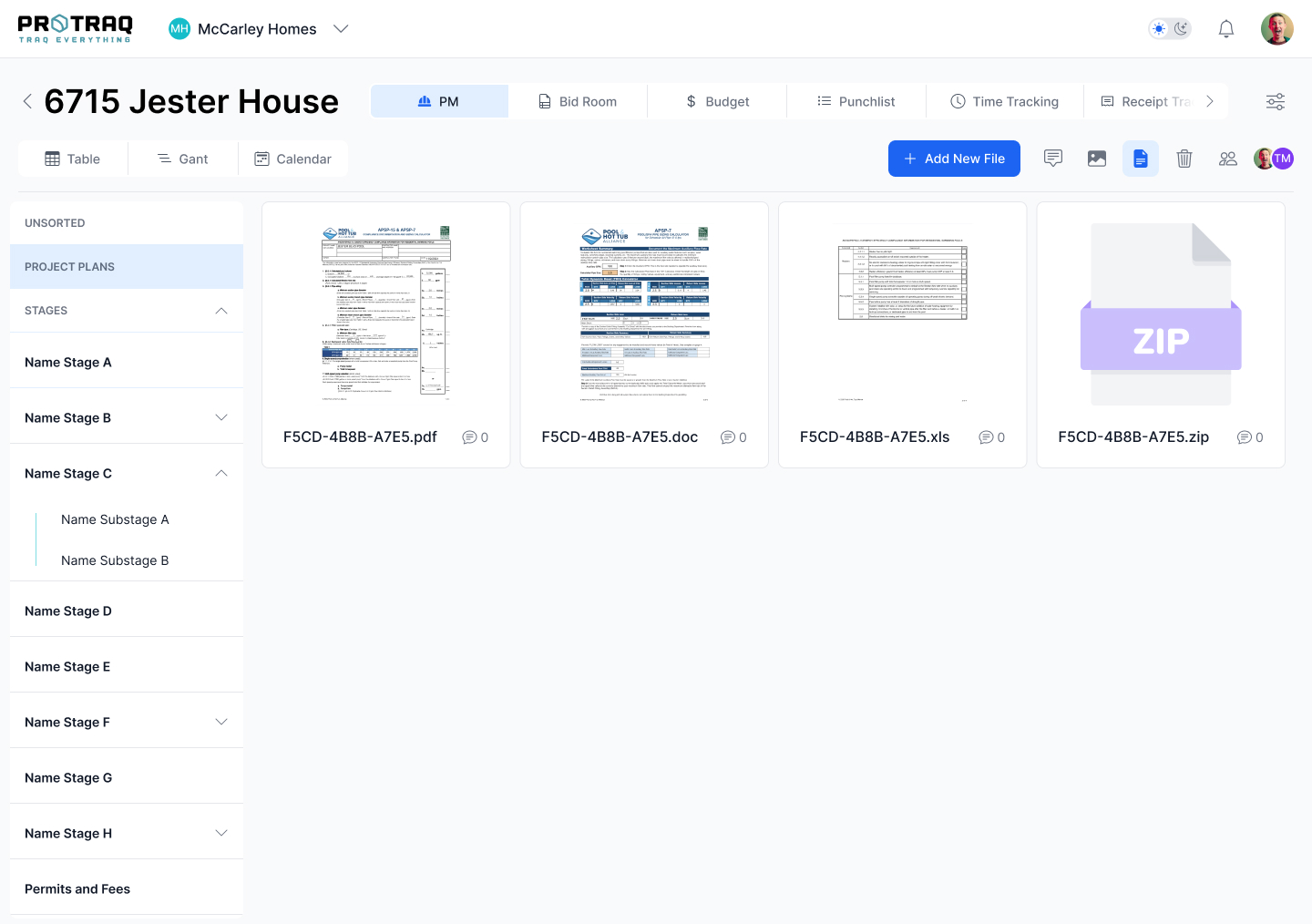This screenshot has height=924, width=1312.
Task: Open the McCarley Homes company dropdown
Action: (x=341, y=29)
